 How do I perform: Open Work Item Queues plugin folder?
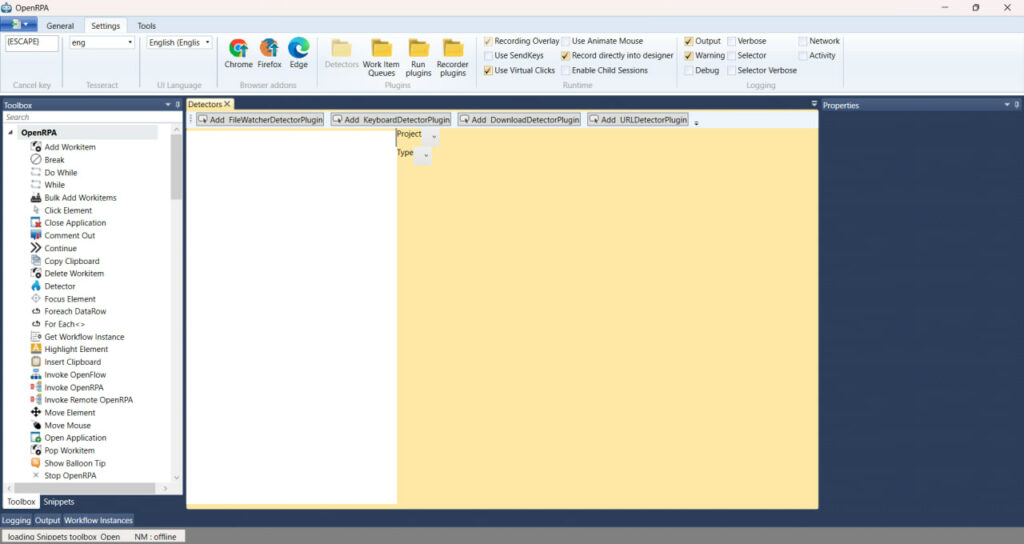point(381,57)
